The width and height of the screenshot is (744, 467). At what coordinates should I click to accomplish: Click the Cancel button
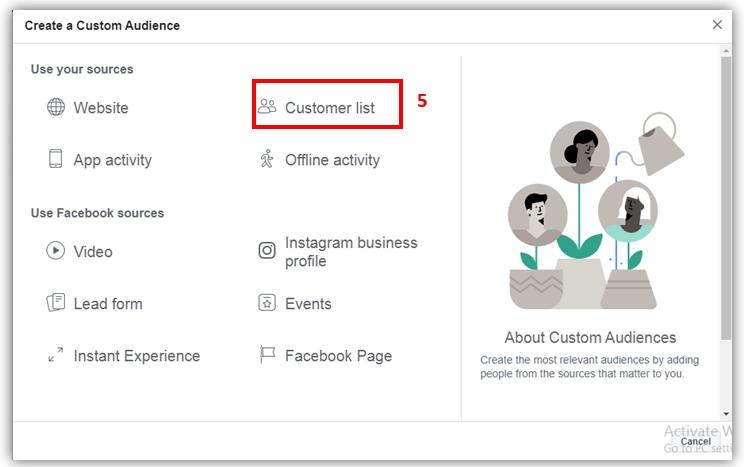click(x=696, y=441)
